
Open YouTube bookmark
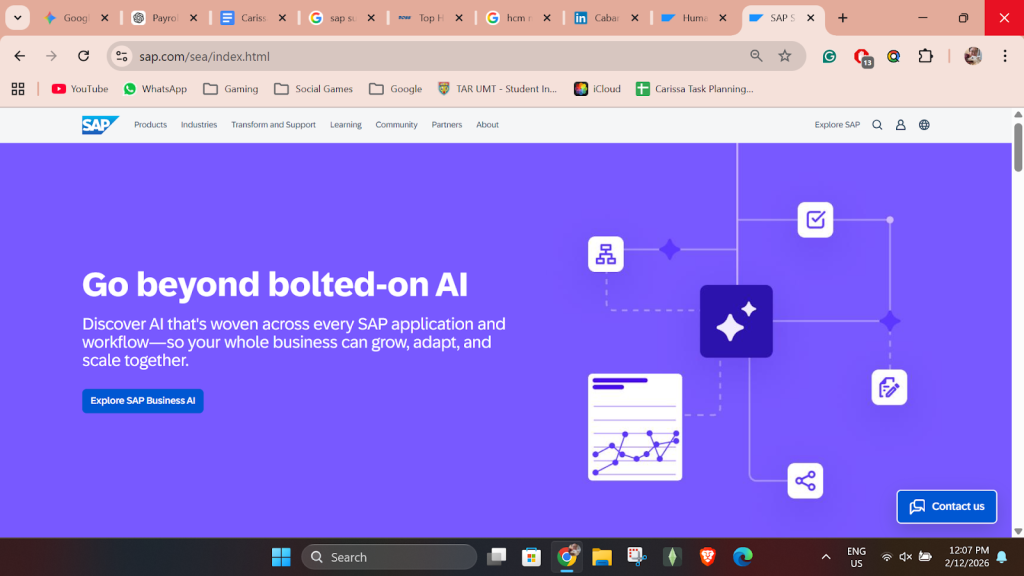point(80,89)
